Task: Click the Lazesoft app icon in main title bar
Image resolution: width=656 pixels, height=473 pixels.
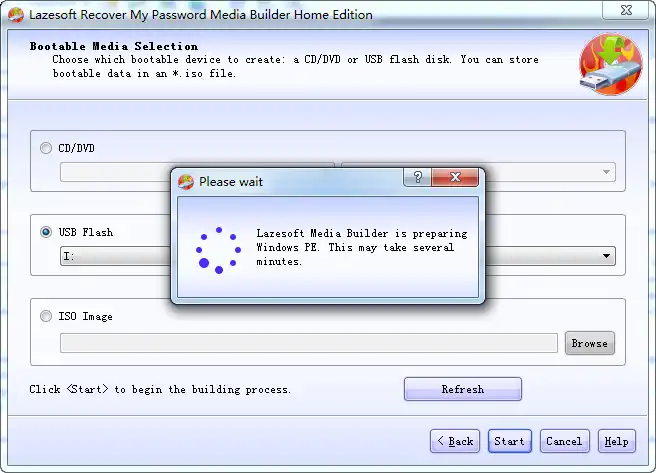Action: (16, 15)
